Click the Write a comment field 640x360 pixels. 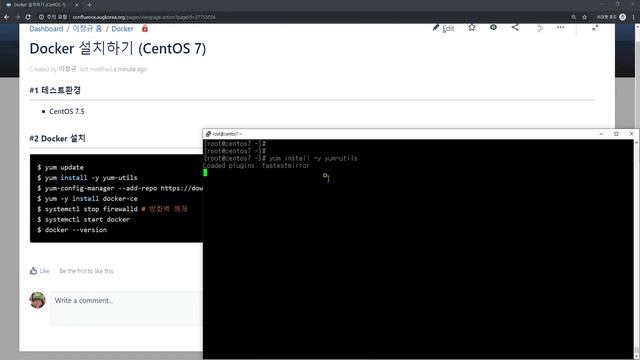click(x=127, y=308)
